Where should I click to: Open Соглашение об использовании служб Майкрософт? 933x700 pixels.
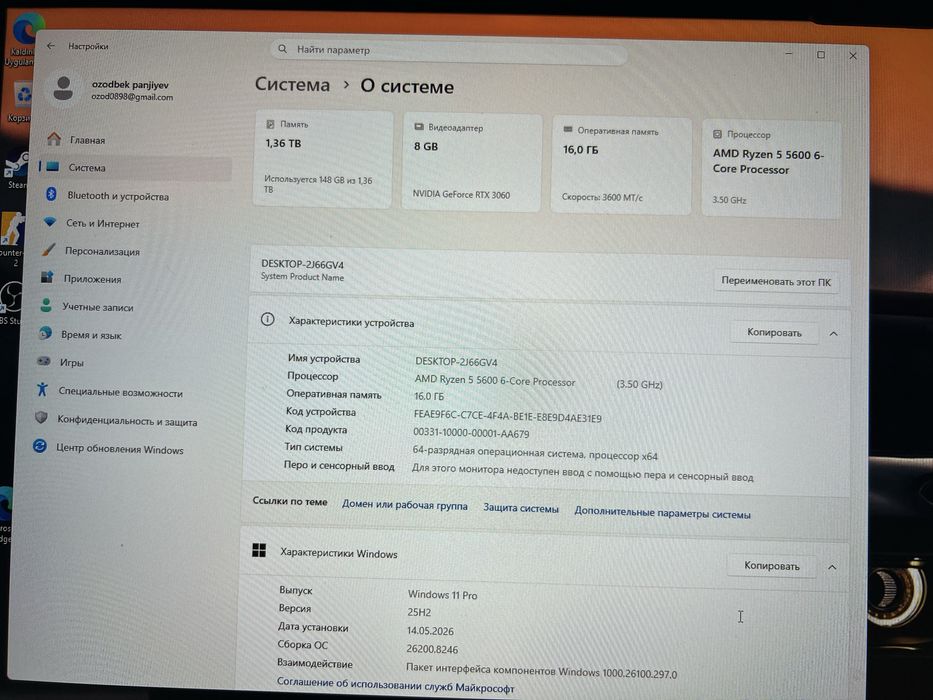click(x=395, y=685)
